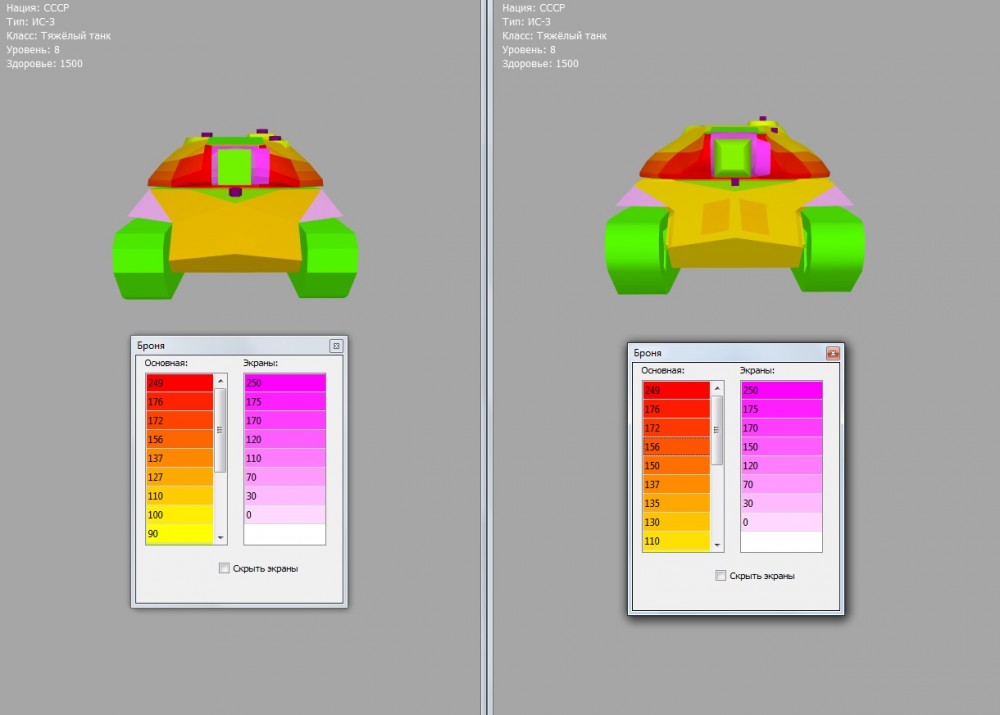Select 135 armor value in right panel
The width and height of the screenshot is (1000, 715).
[x=676, y=504]
